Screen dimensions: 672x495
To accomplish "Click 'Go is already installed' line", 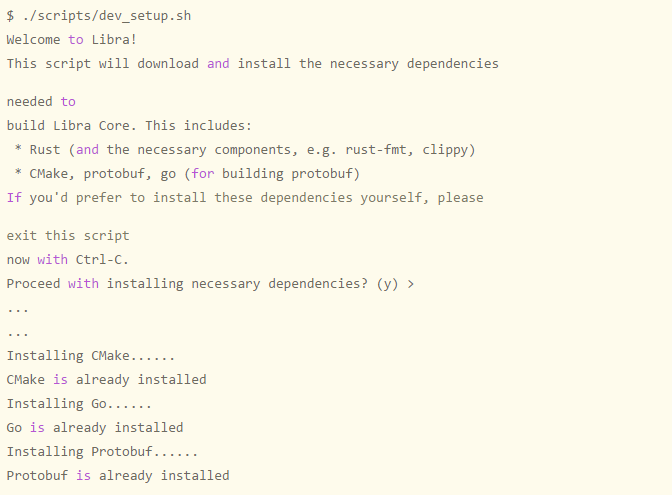I will [x=95, y=428].
